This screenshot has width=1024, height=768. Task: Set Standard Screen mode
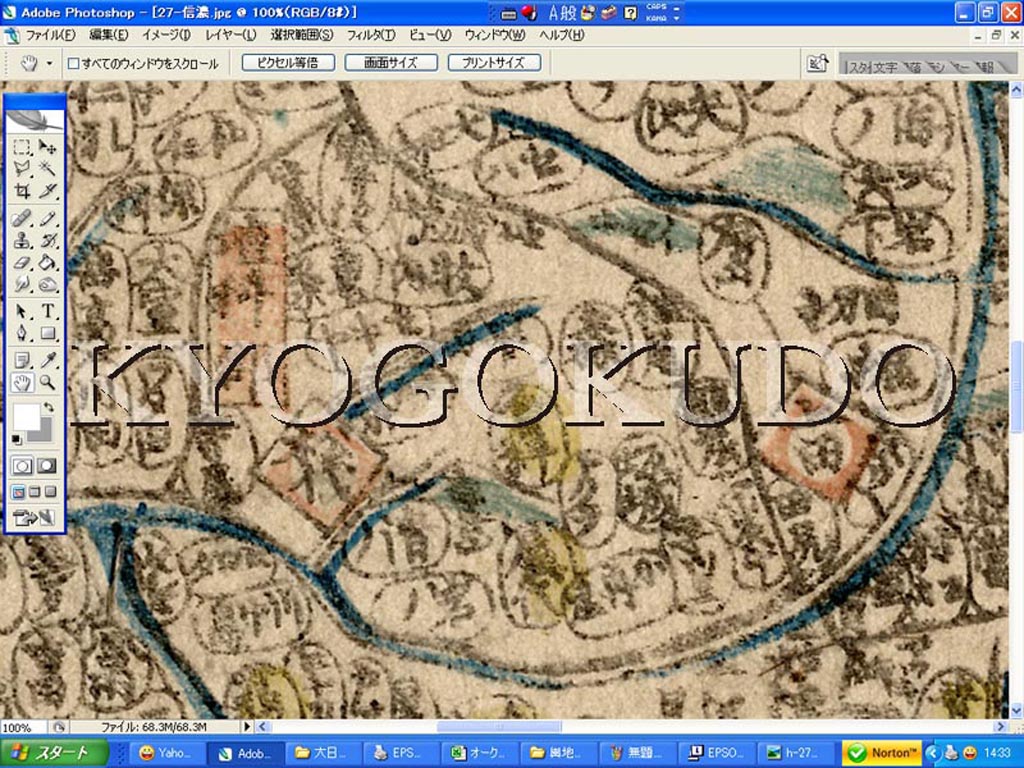pos(18,492)
